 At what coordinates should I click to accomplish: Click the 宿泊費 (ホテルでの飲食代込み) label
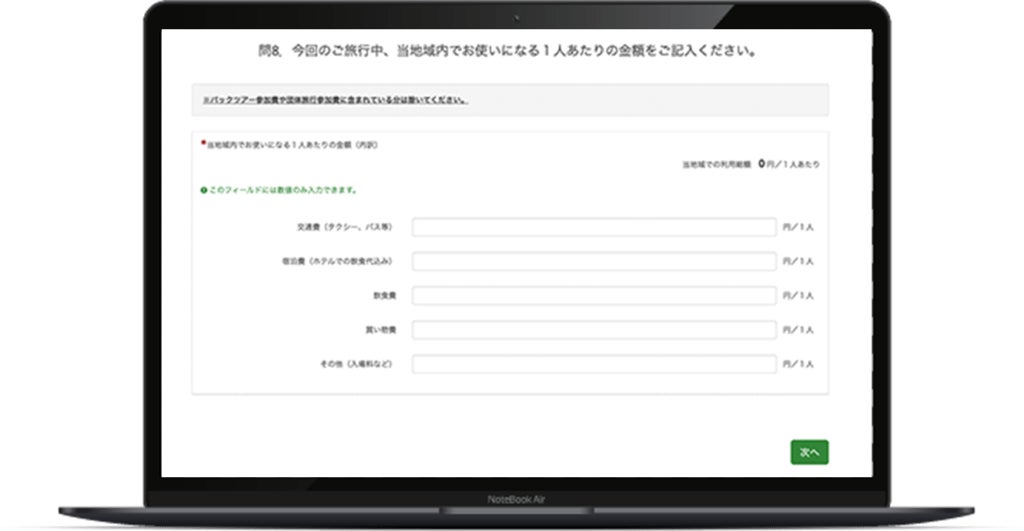(x=338, y=261)
